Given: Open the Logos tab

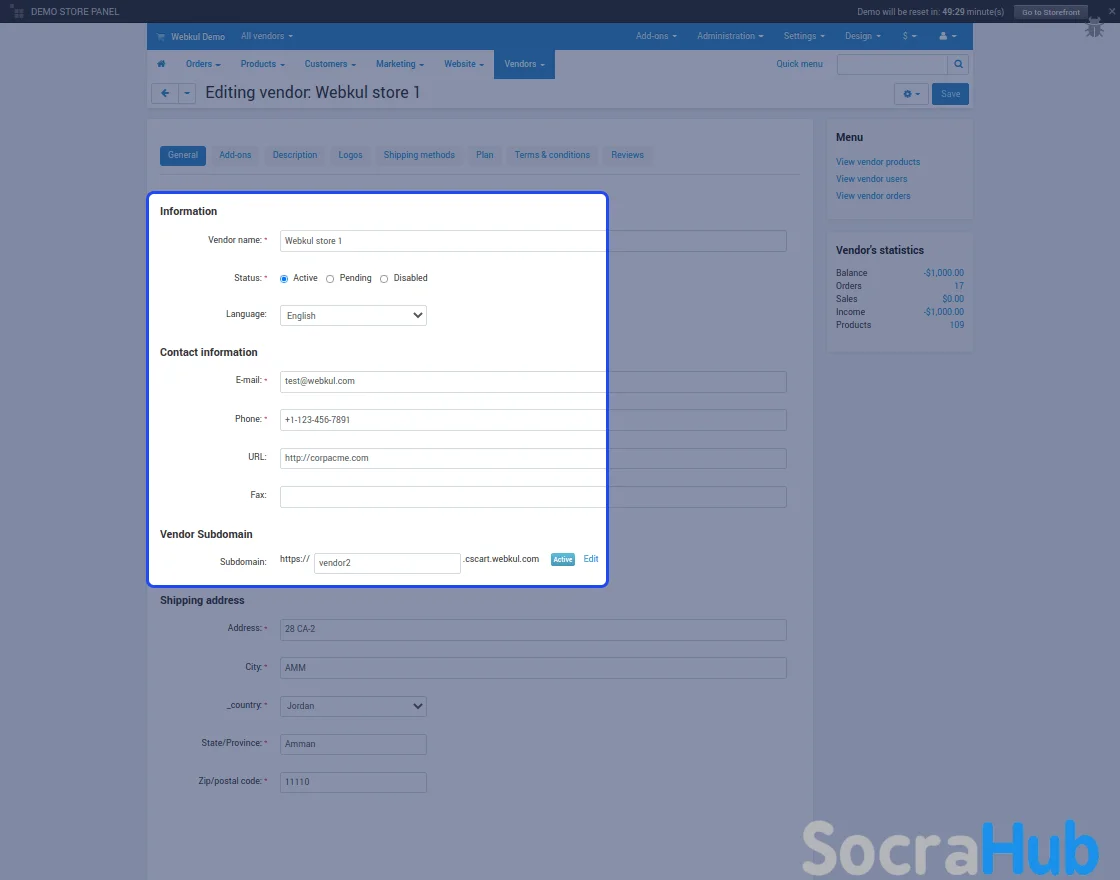Looking at the screenshot, I should [x=350, y=155].
